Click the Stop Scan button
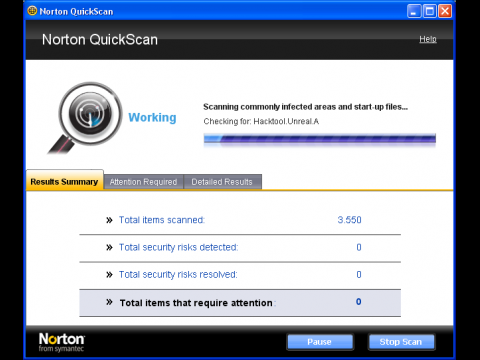Image resolution: width=480 pixels, height=360 pixels. coord(401,342)
